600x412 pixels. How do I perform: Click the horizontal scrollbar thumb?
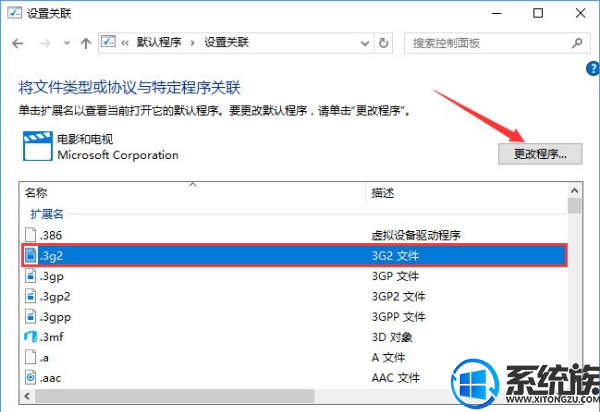[174, 396]
